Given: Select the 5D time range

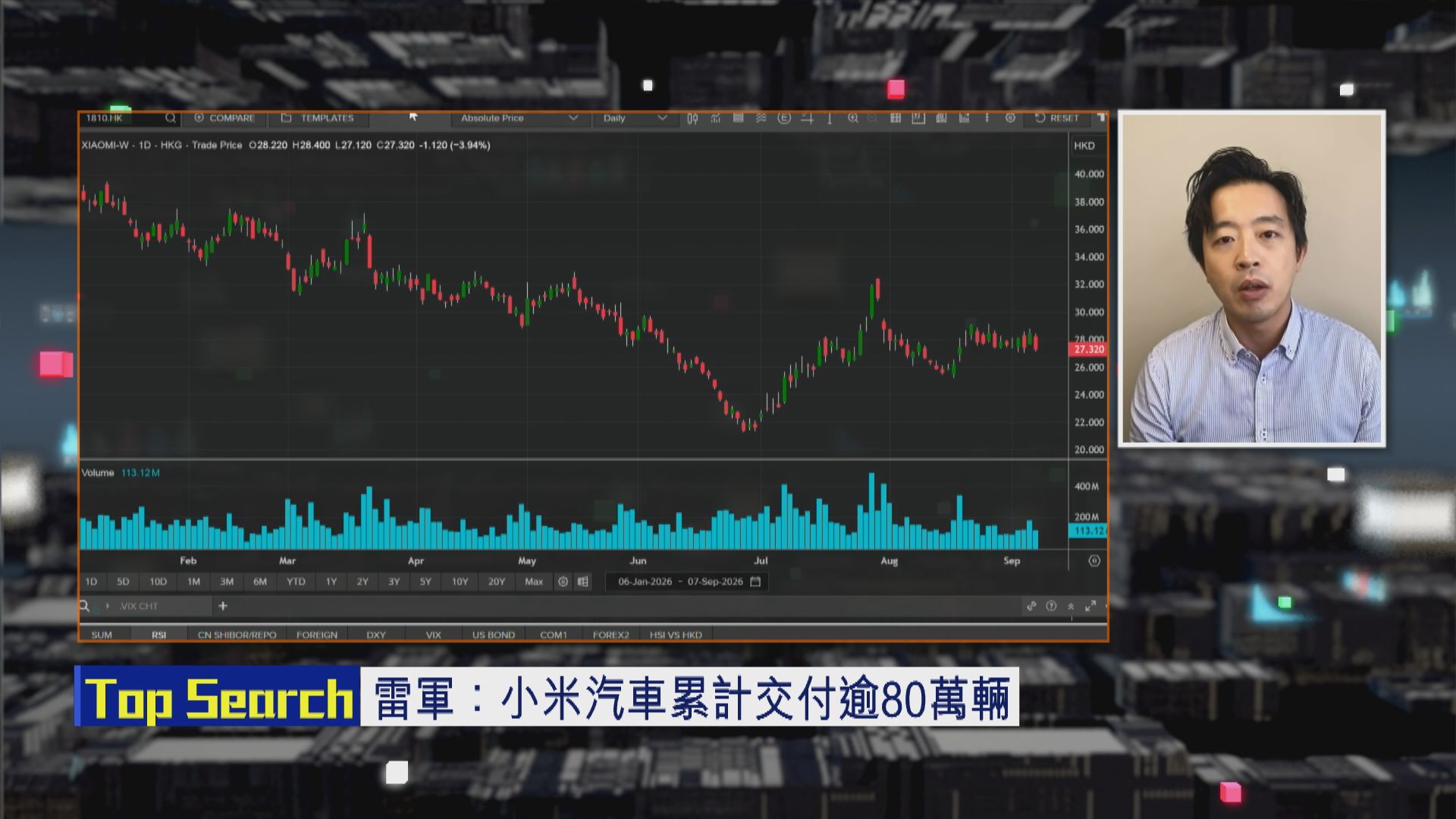Looking at the screenshot, I should [123, 582].
